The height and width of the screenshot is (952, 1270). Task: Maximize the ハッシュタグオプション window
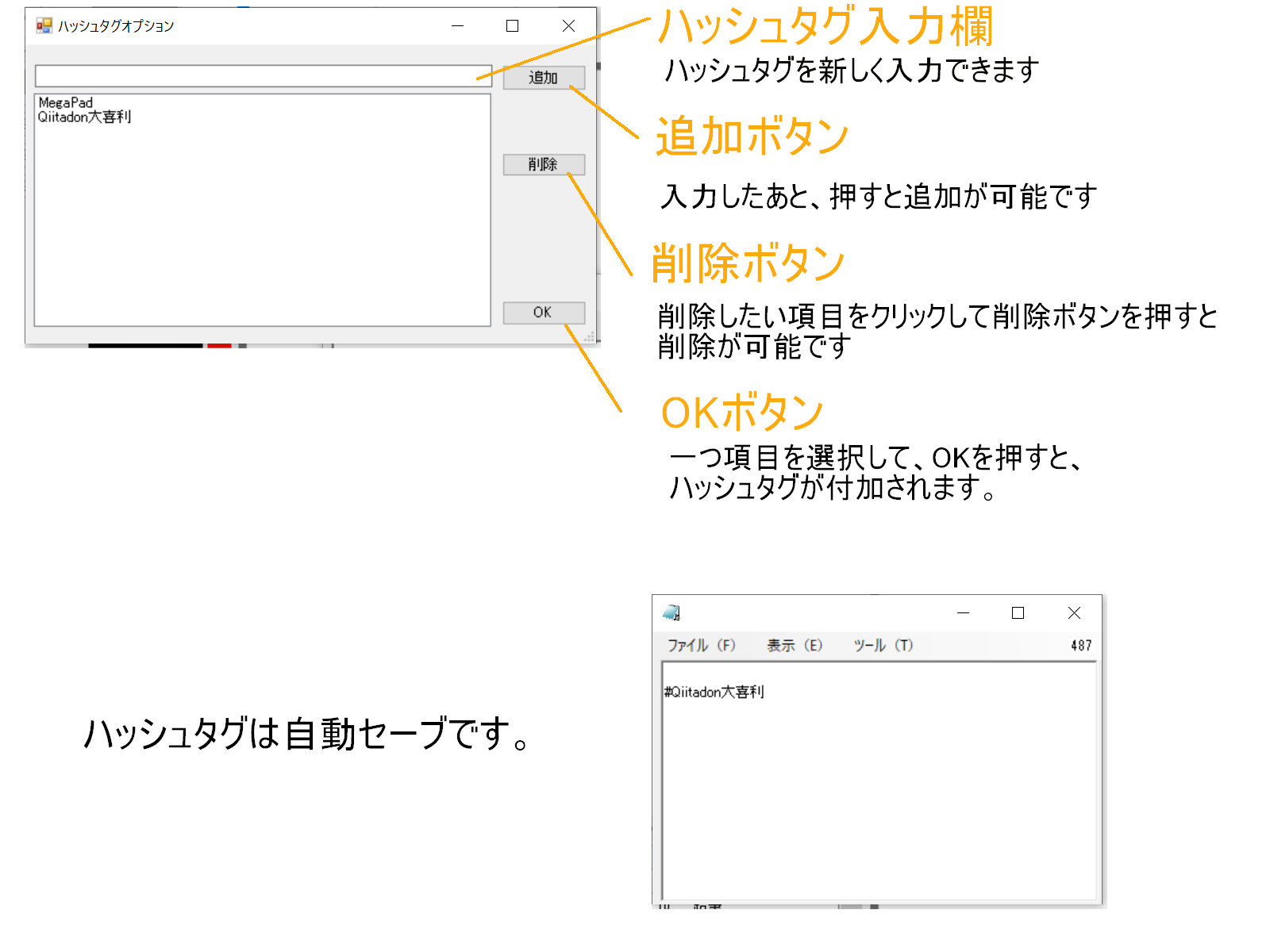click(x=513, y=26)
